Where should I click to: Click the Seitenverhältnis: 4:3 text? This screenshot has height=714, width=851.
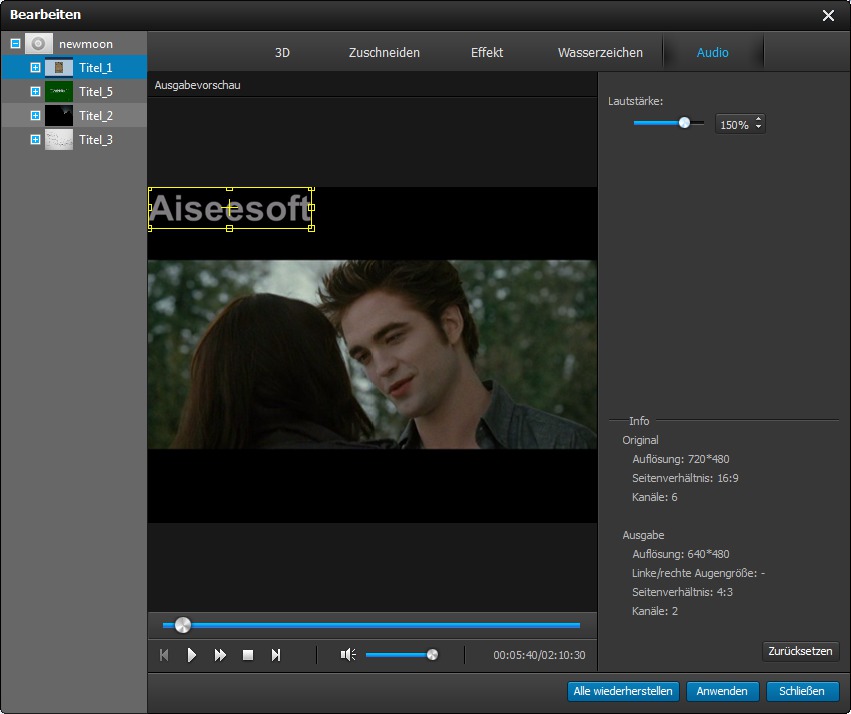point(682,592)
